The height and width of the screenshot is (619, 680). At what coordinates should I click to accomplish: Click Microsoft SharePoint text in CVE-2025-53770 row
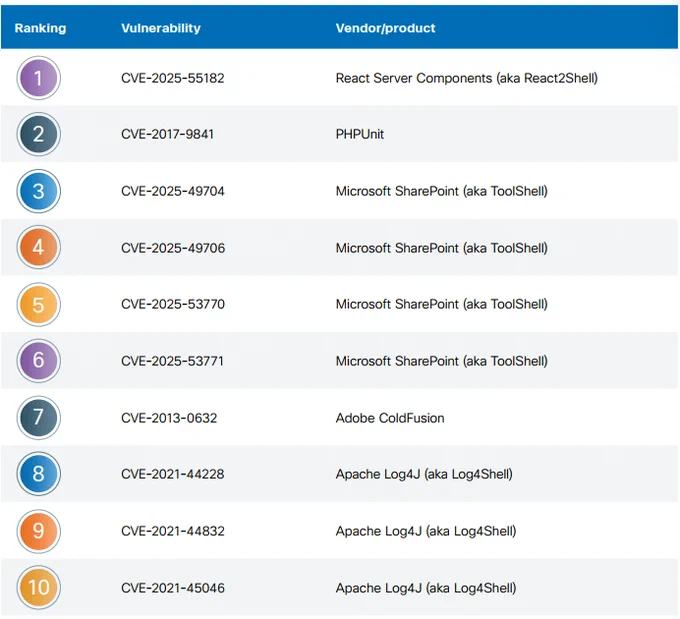pos(441,305)
